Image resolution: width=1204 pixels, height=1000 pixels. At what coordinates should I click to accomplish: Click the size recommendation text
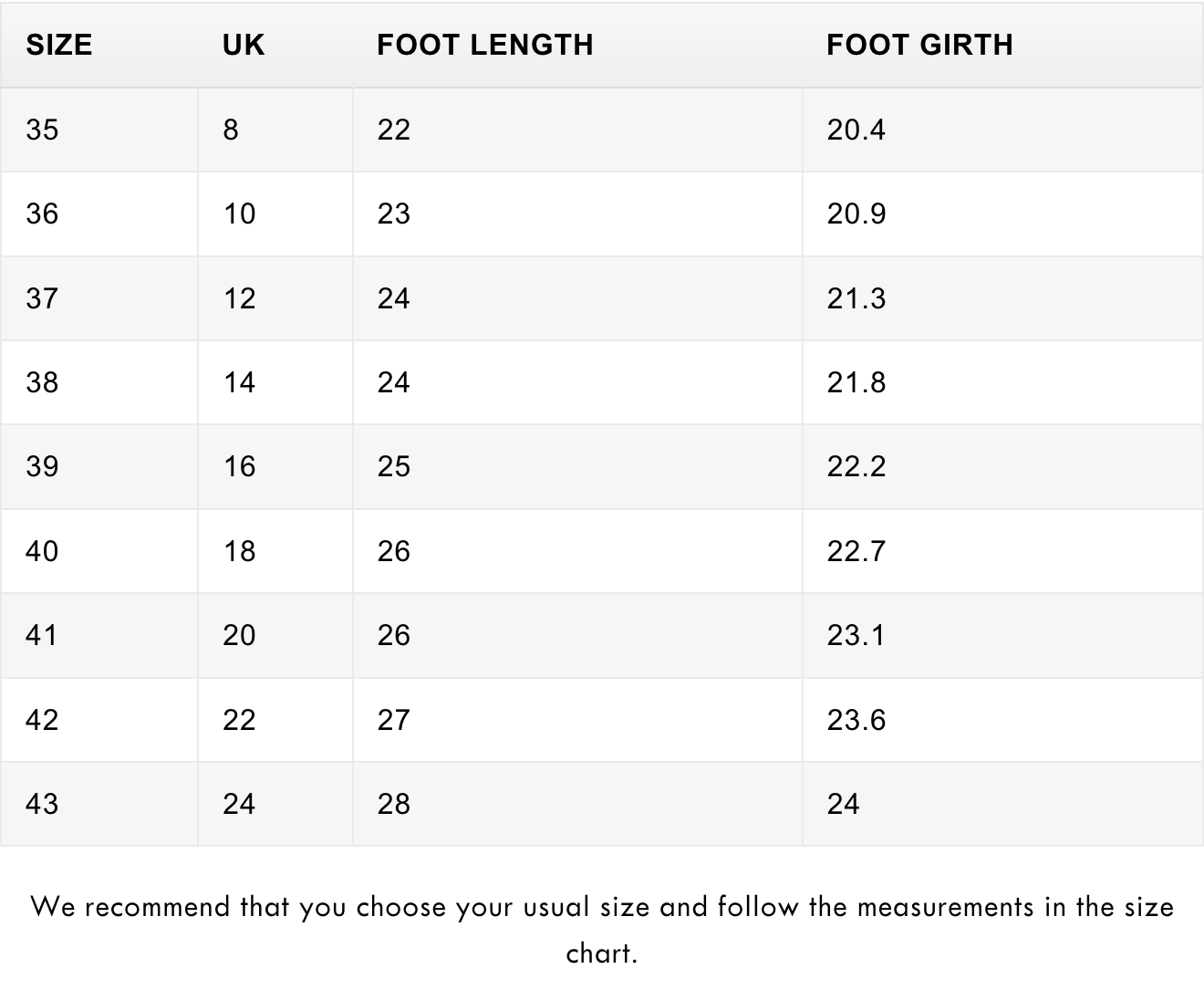(602, 930)
